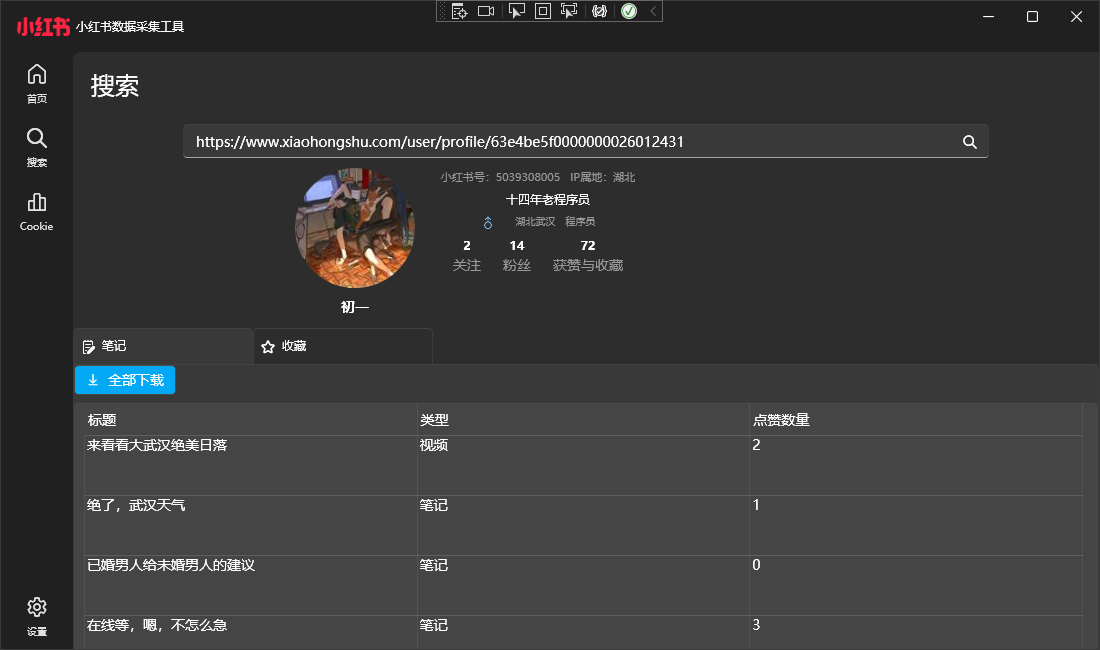Click the username 初一 under avatar
Image resolution: width=1100 pixels, height=650 pixels.
[x=355, y=307]
